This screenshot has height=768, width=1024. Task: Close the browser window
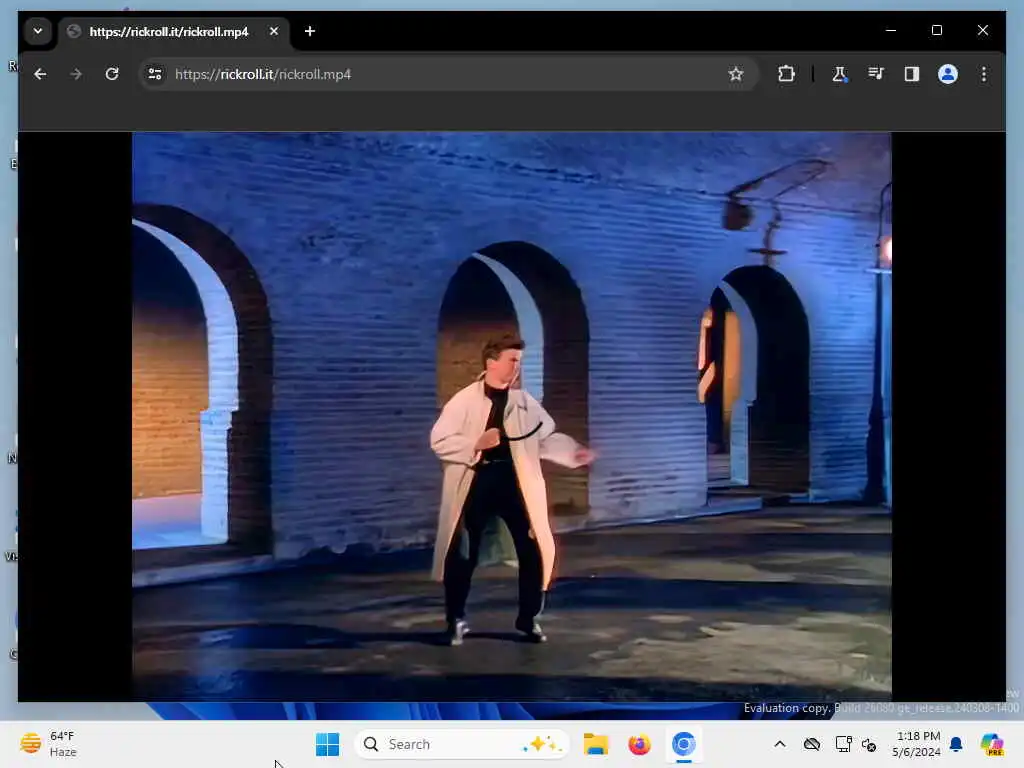[x=982, y=31]
